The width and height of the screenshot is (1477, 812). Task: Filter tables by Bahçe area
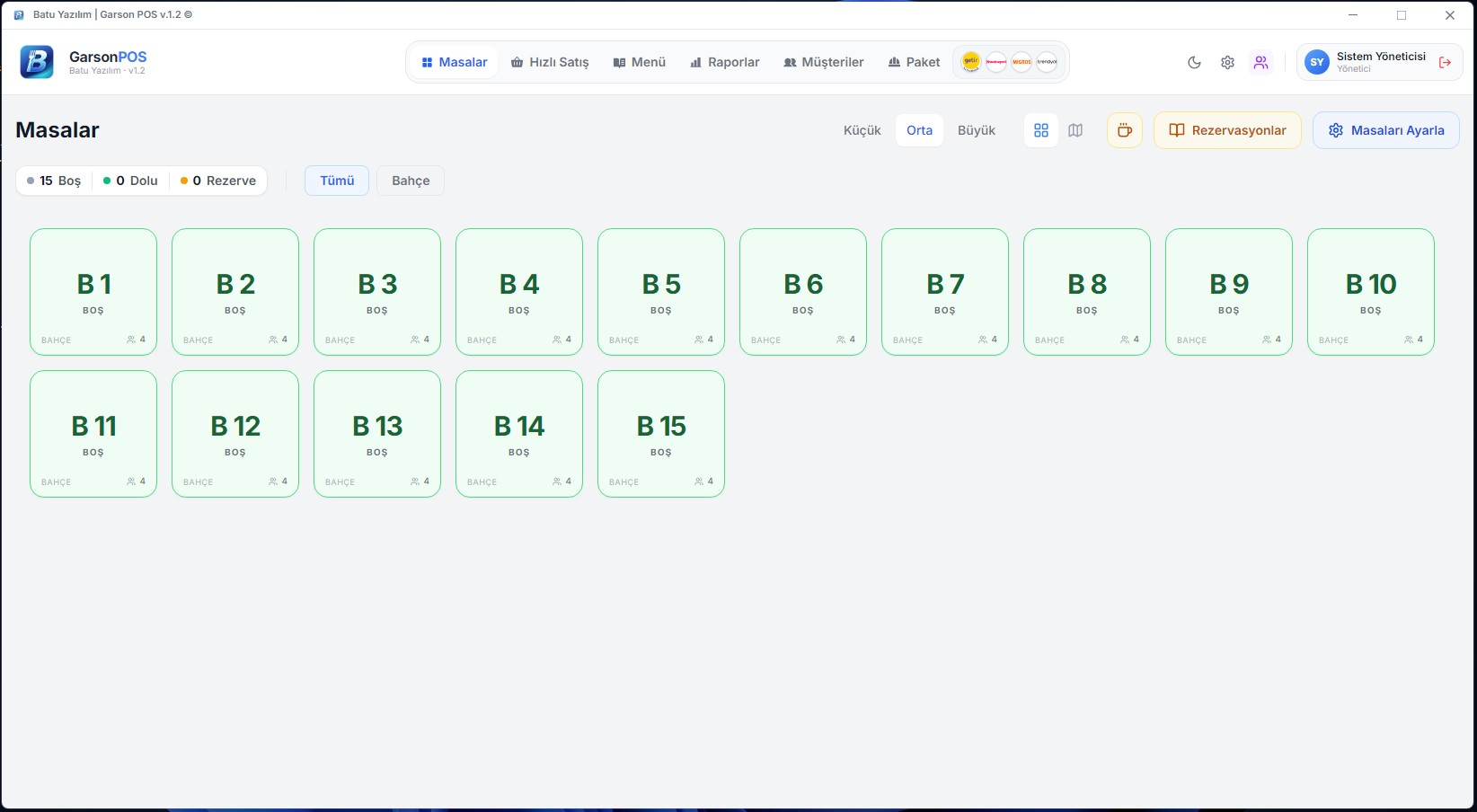411,181
